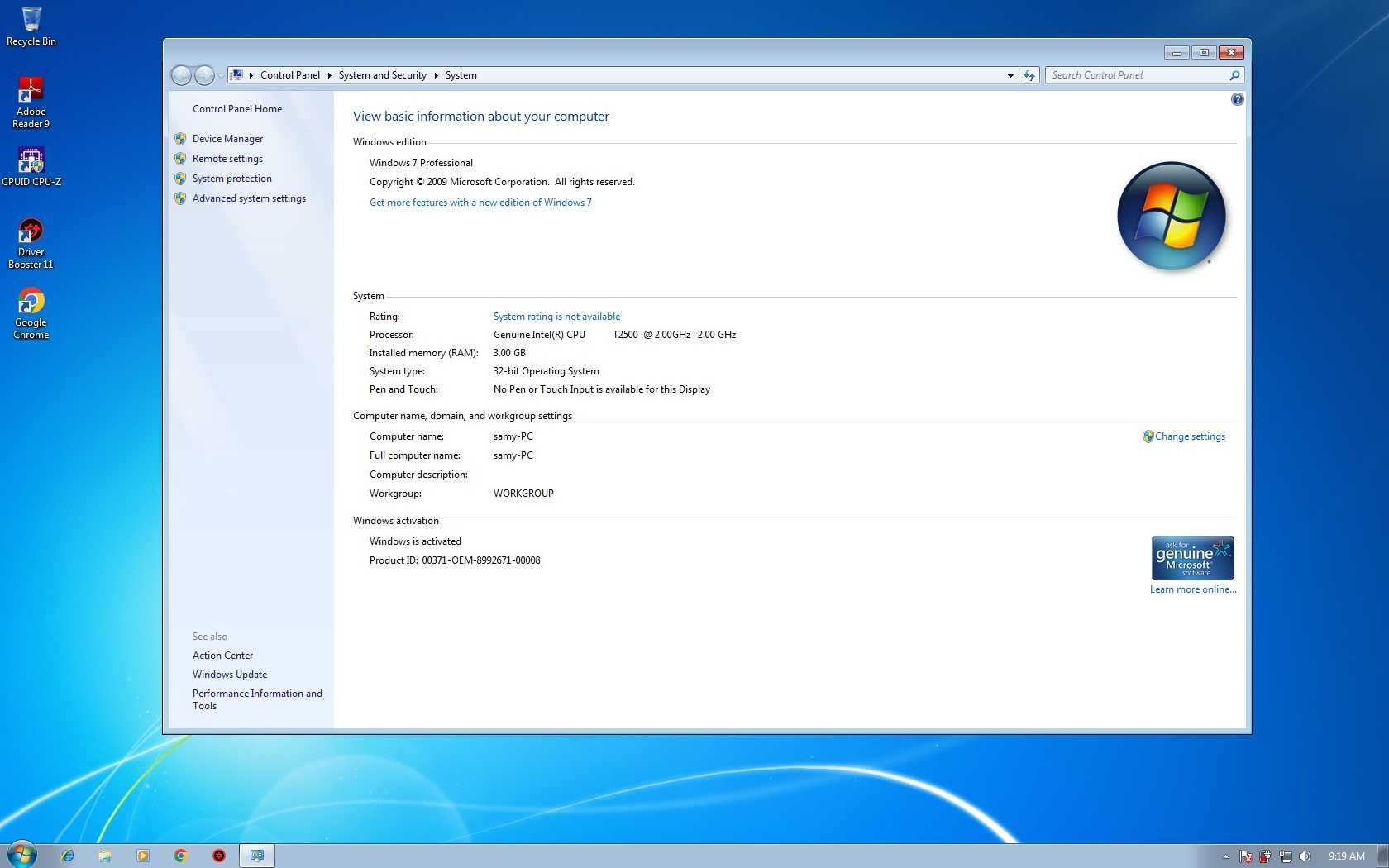Open the Google Chrome desktop icon
The image size is (1389, 868).
31,313
